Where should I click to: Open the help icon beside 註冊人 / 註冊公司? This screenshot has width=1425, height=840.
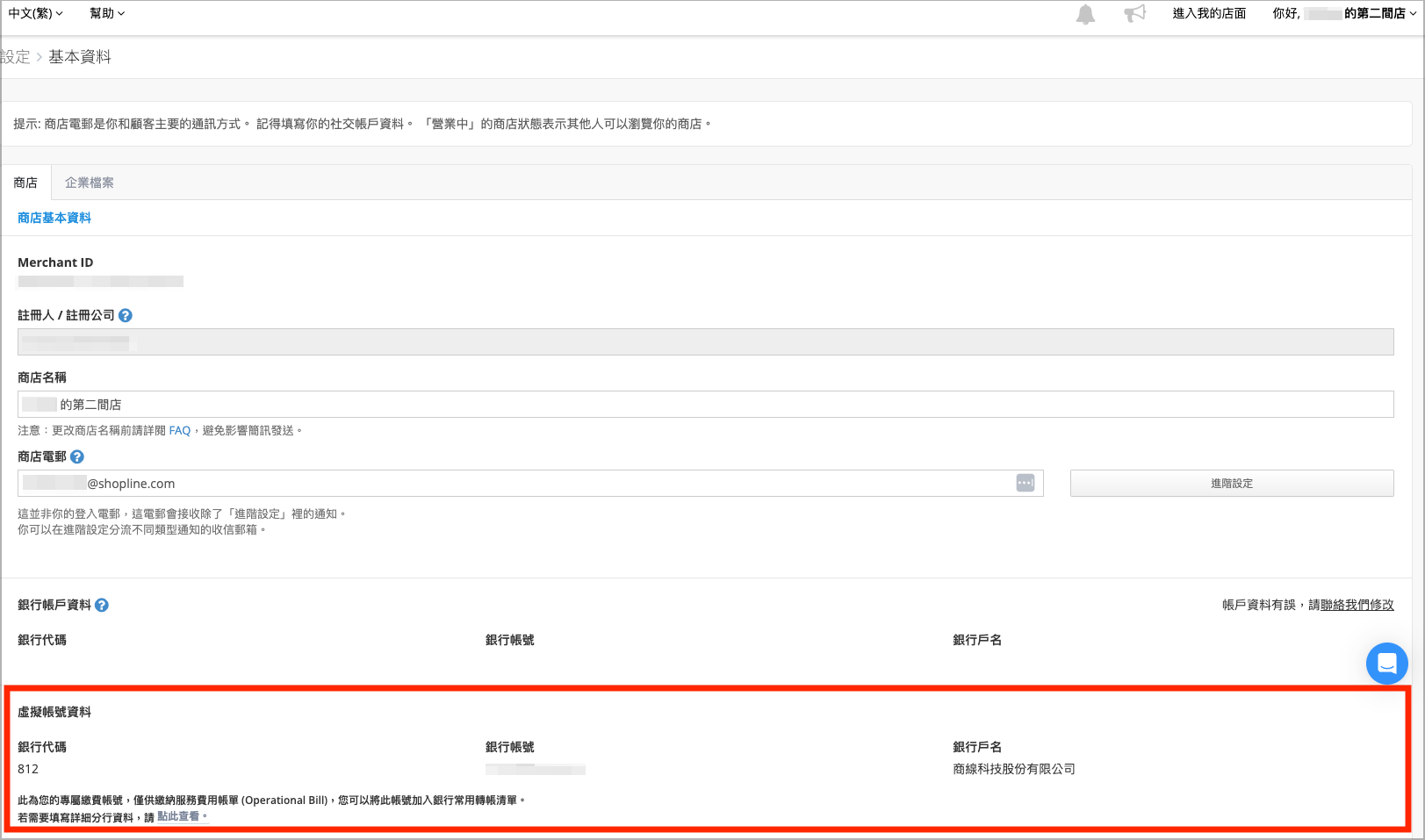pyautogui.click(x=126, y=315)
